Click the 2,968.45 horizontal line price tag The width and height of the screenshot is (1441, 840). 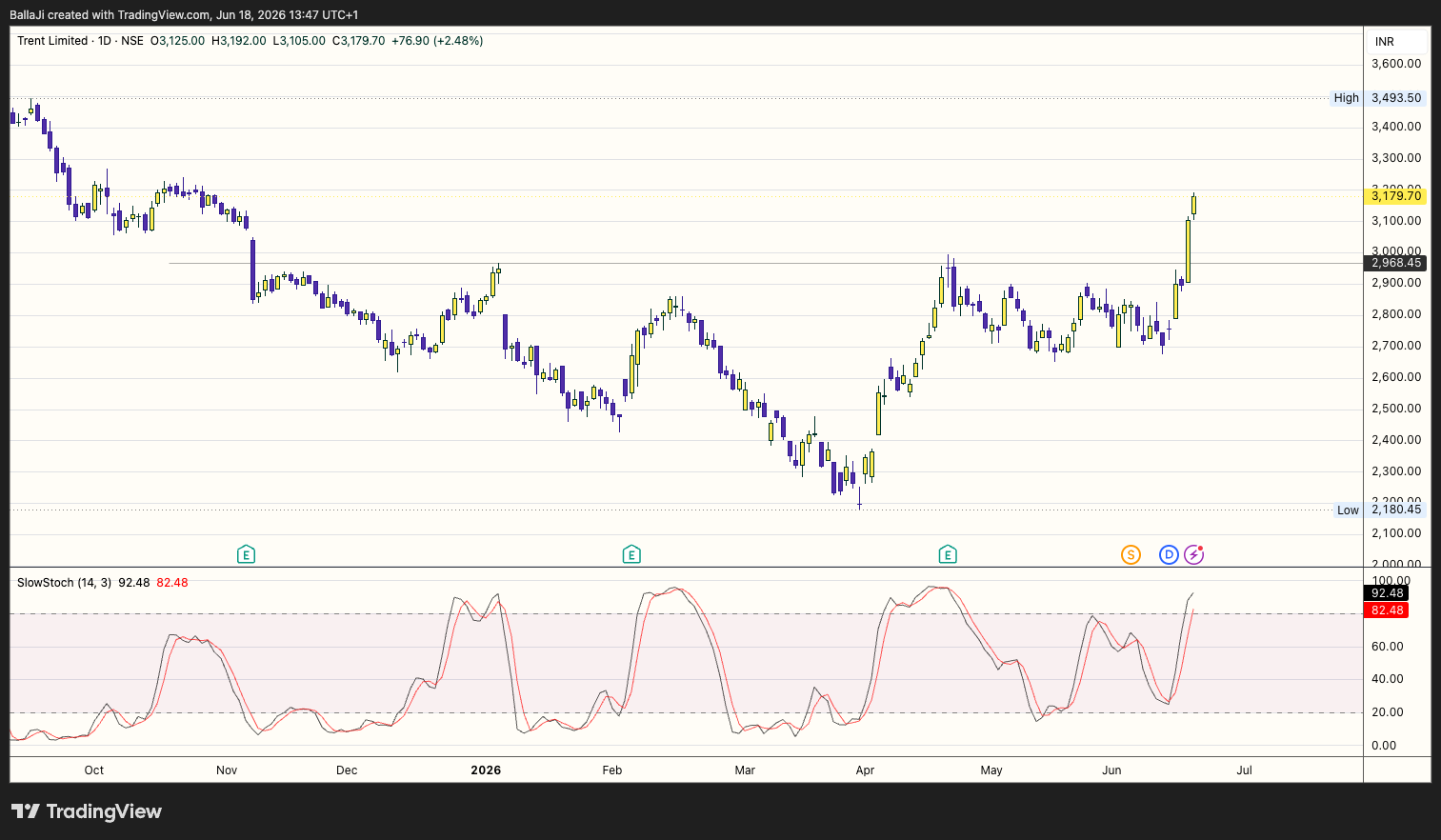pos(1396,263)
